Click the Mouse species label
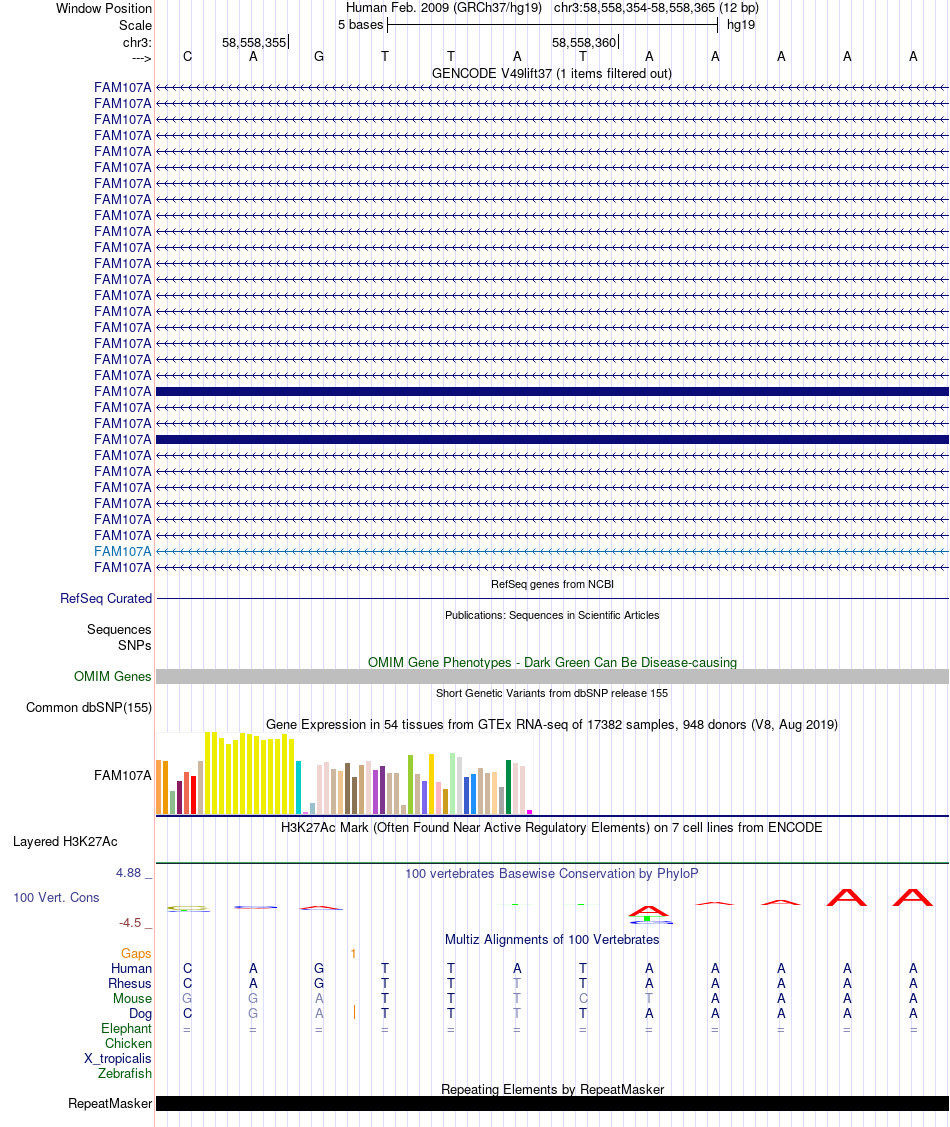 (x=132, y=998)
